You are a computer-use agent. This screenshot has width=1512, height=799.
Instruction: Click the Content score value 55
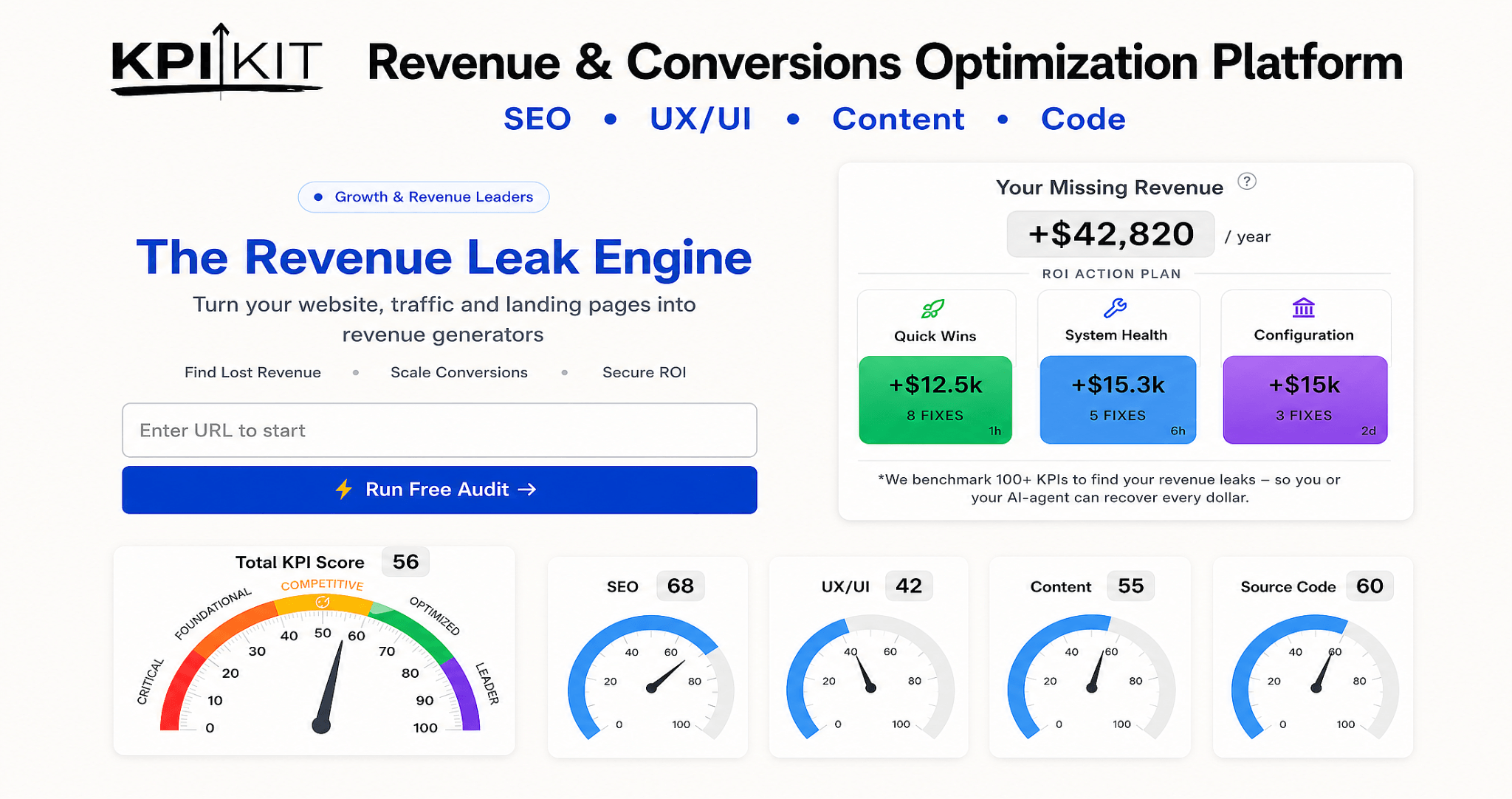[x=1130, y=586]
